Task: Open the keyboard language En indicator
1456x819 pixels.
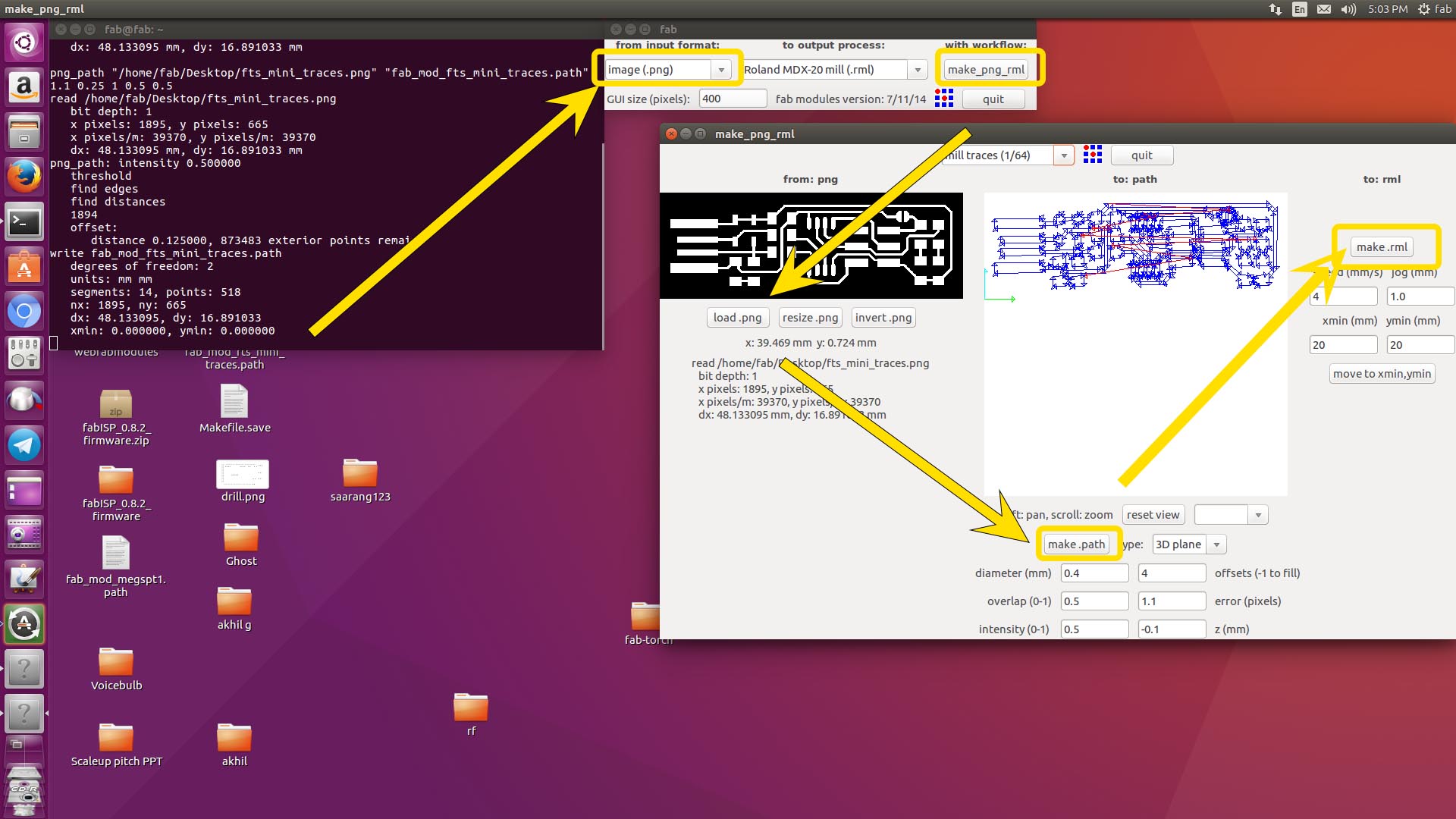Action: (1299, 9)
